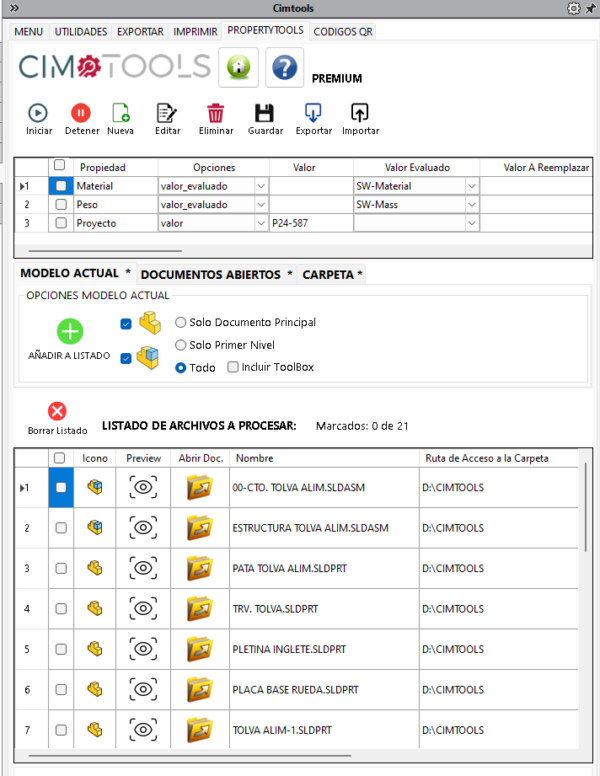Click file list vertical scrollbar
600x776 pixels.
586,507
